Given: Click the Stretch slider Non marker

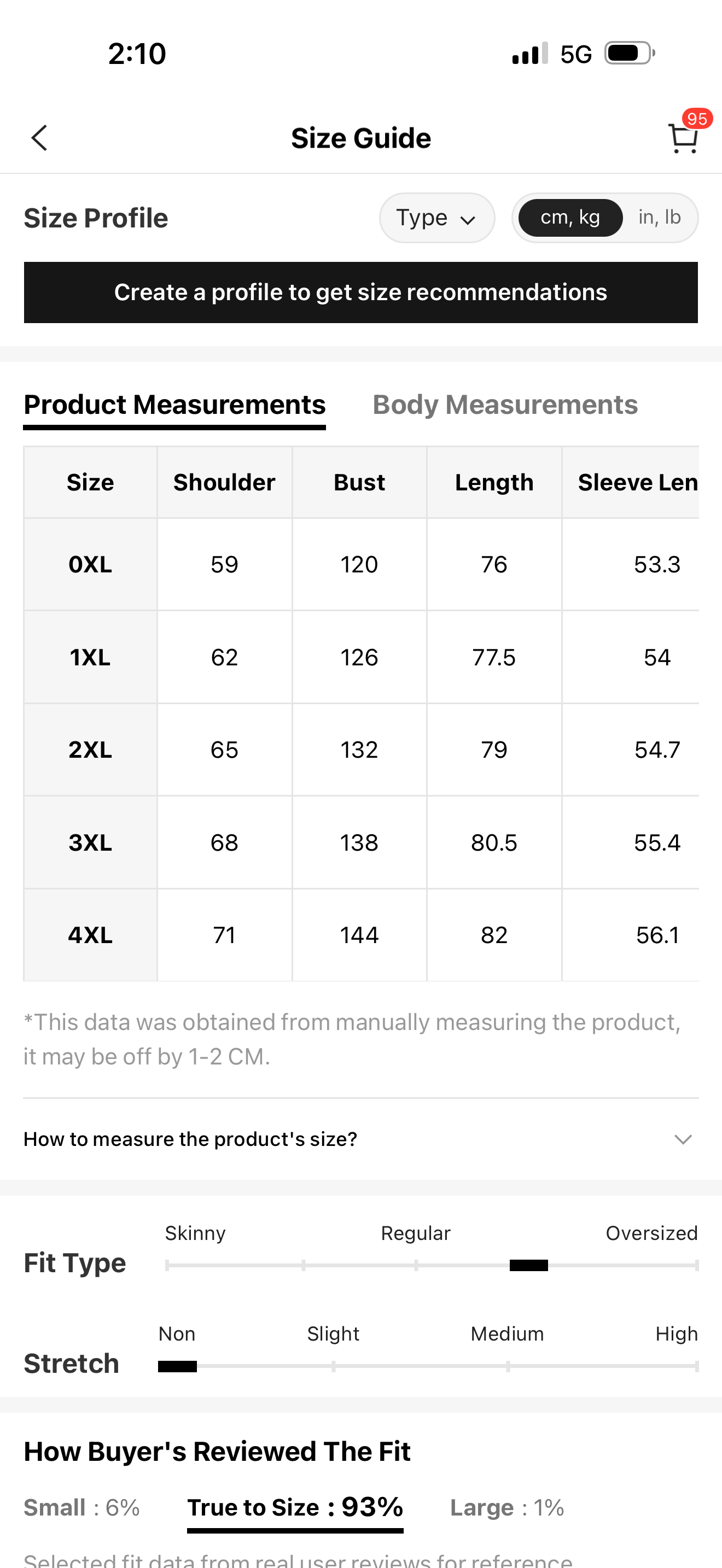Looking at the screenshot, I should coord(177,1366).
